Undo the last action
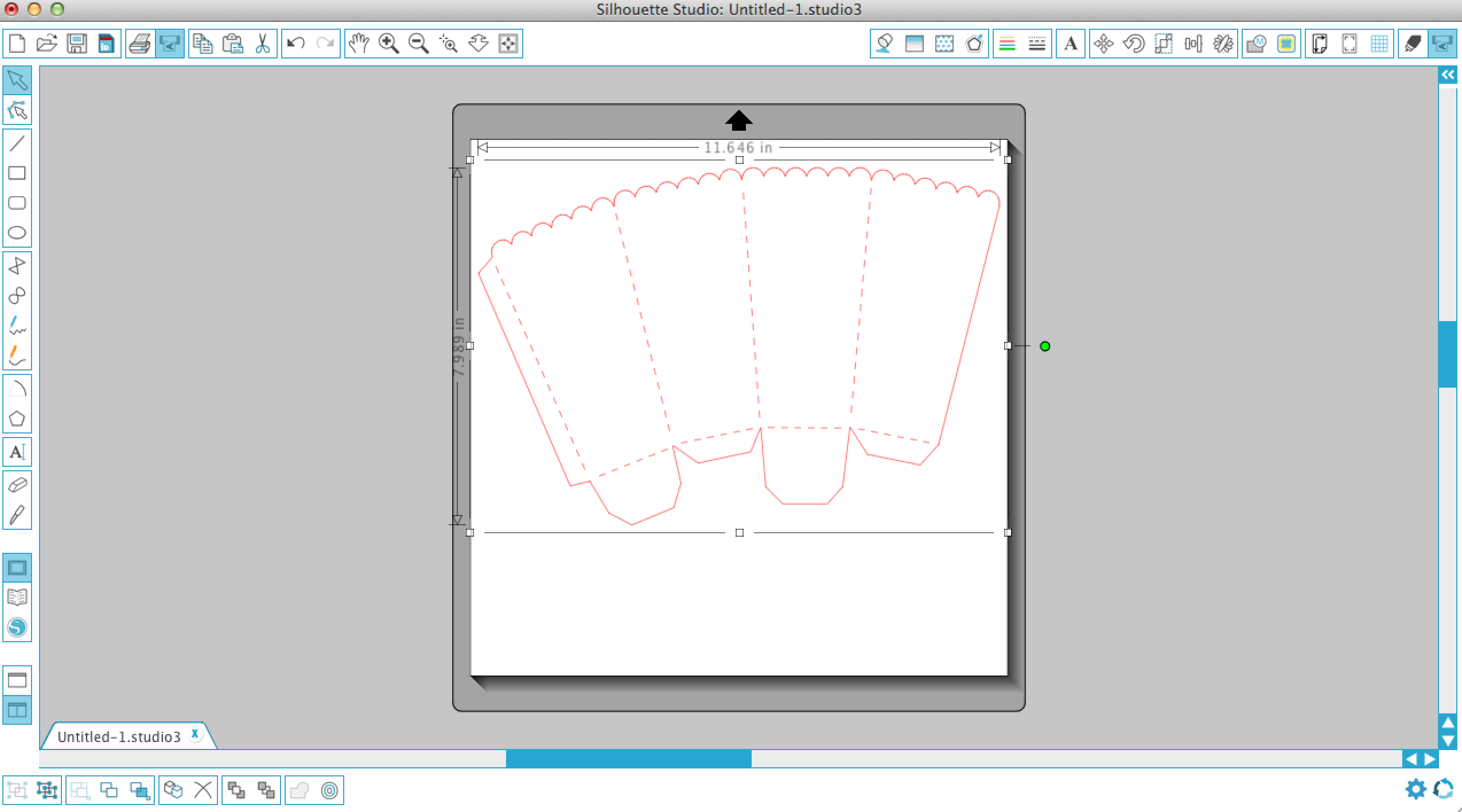The width and height of the screenshot is (1462, 812). 296,44
